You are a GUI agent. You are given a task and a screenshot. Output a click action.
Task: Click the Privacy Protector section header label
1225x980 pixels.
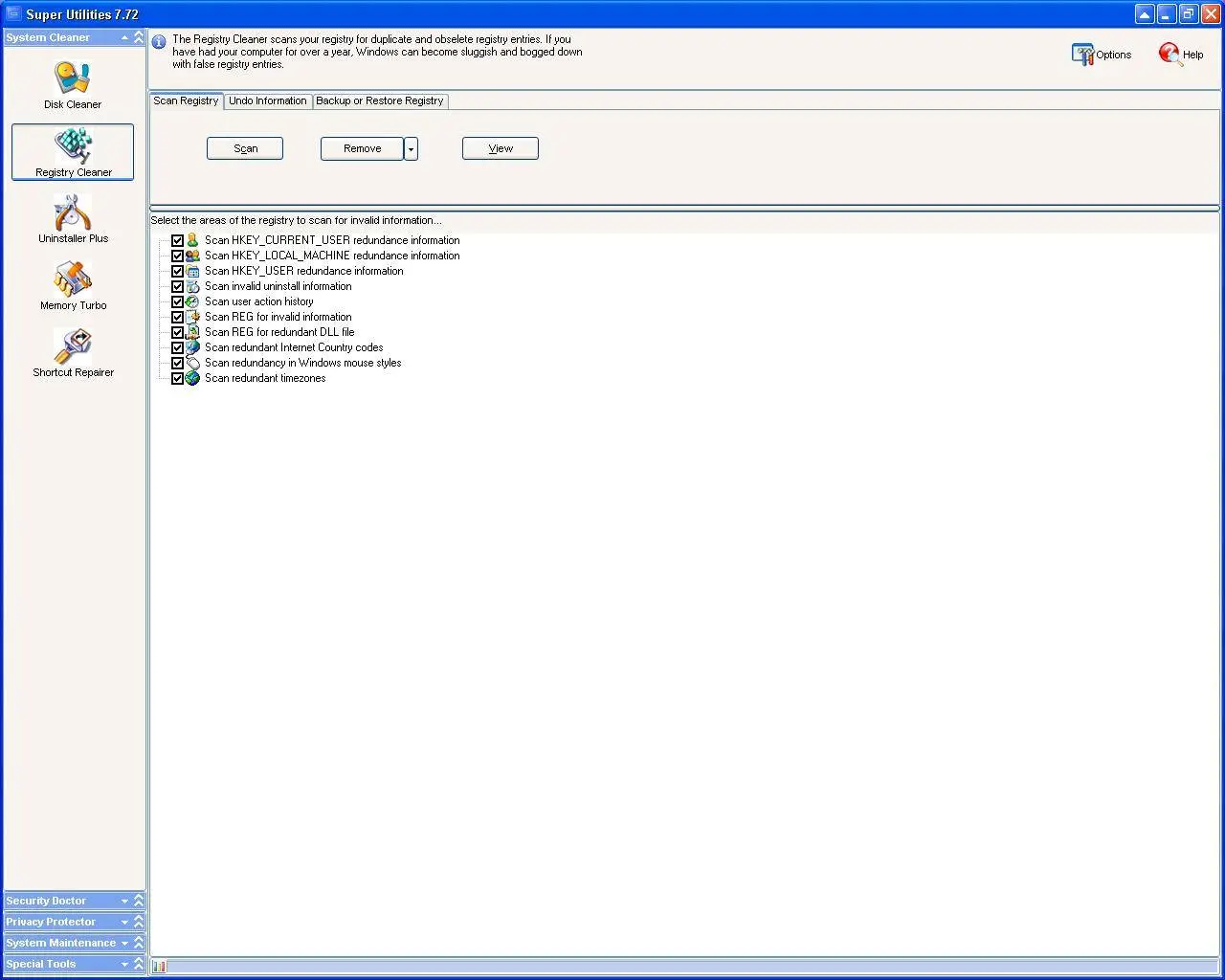(x=51, y=922)
